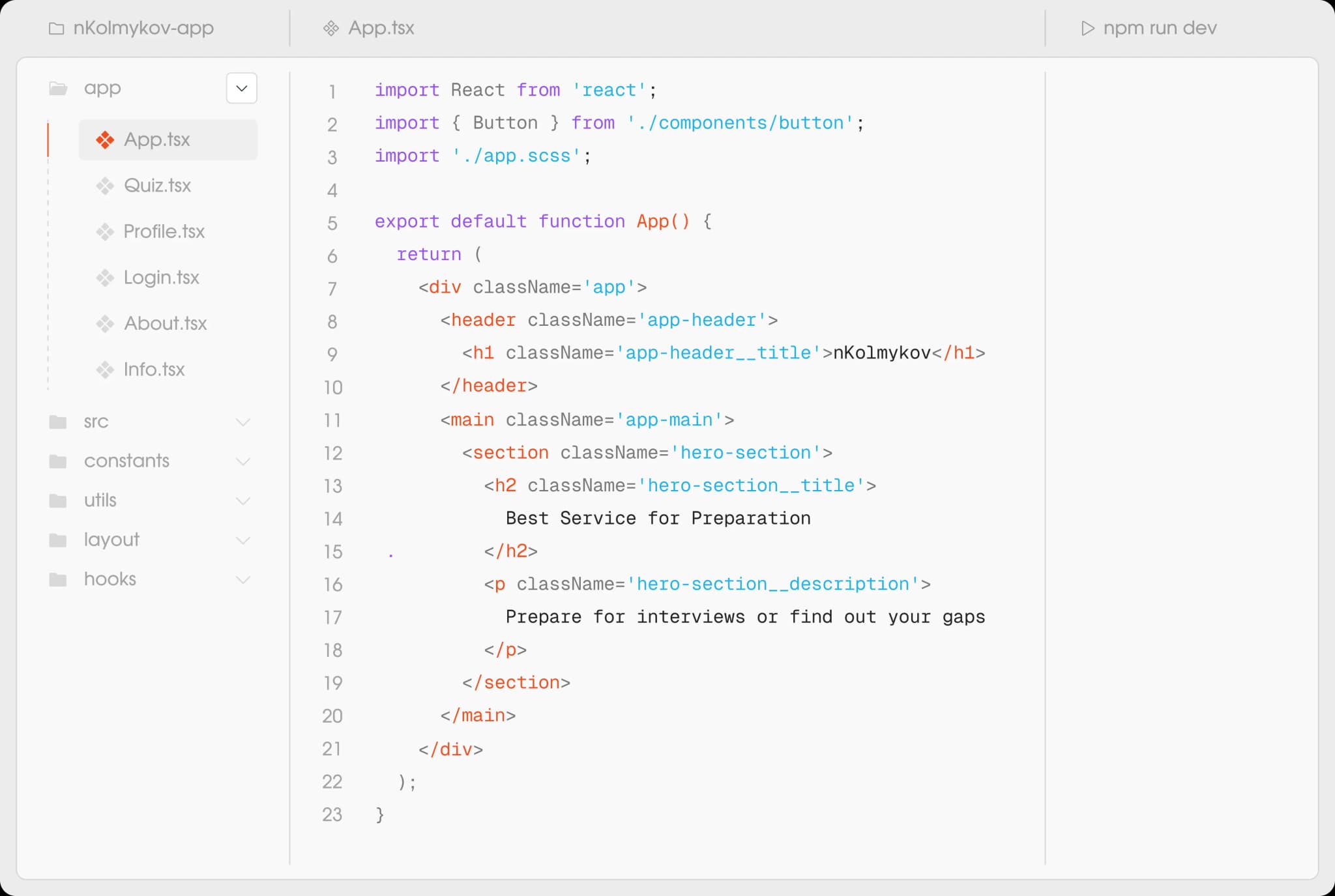Click the folder icon beside hooks
Image resolution: width=1335 pixels, height=896 pixels.
coord(58,579)
